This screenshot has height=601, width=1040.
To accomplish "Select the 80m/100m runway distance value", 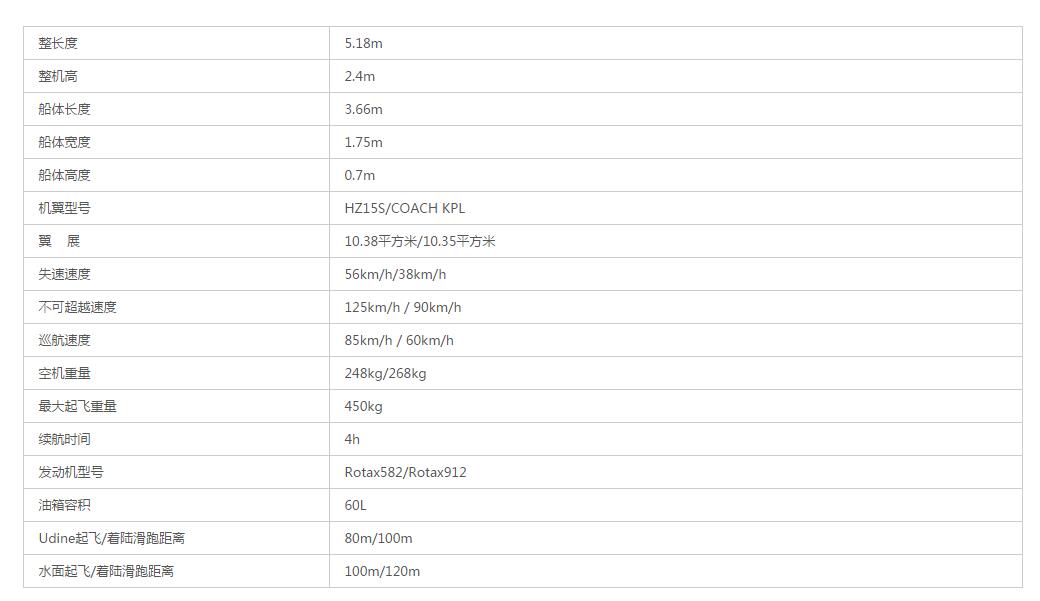I will (x=378, y=538).
